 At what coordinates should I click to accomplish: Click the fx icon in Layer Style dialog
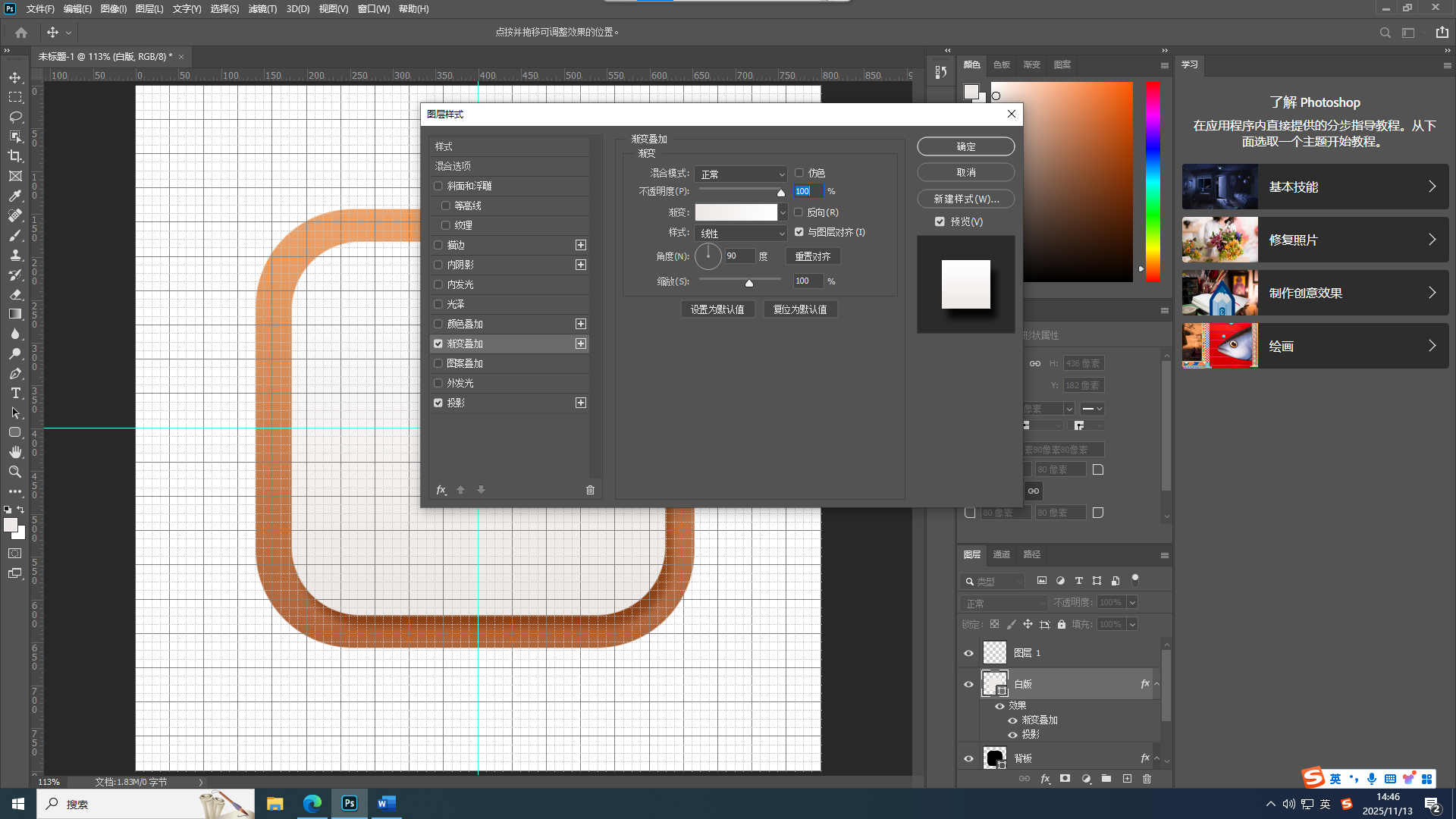[441, 490]
